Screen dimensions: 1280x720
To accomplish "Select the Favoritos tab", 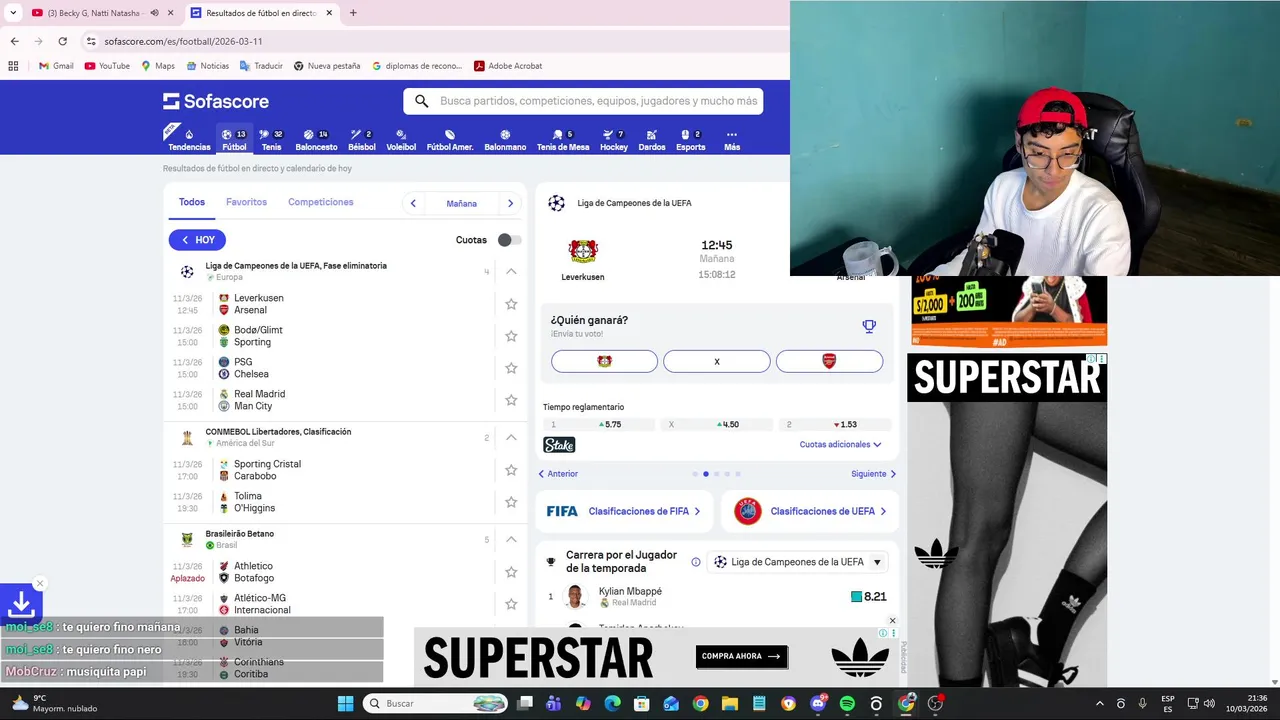I will 246,202.
